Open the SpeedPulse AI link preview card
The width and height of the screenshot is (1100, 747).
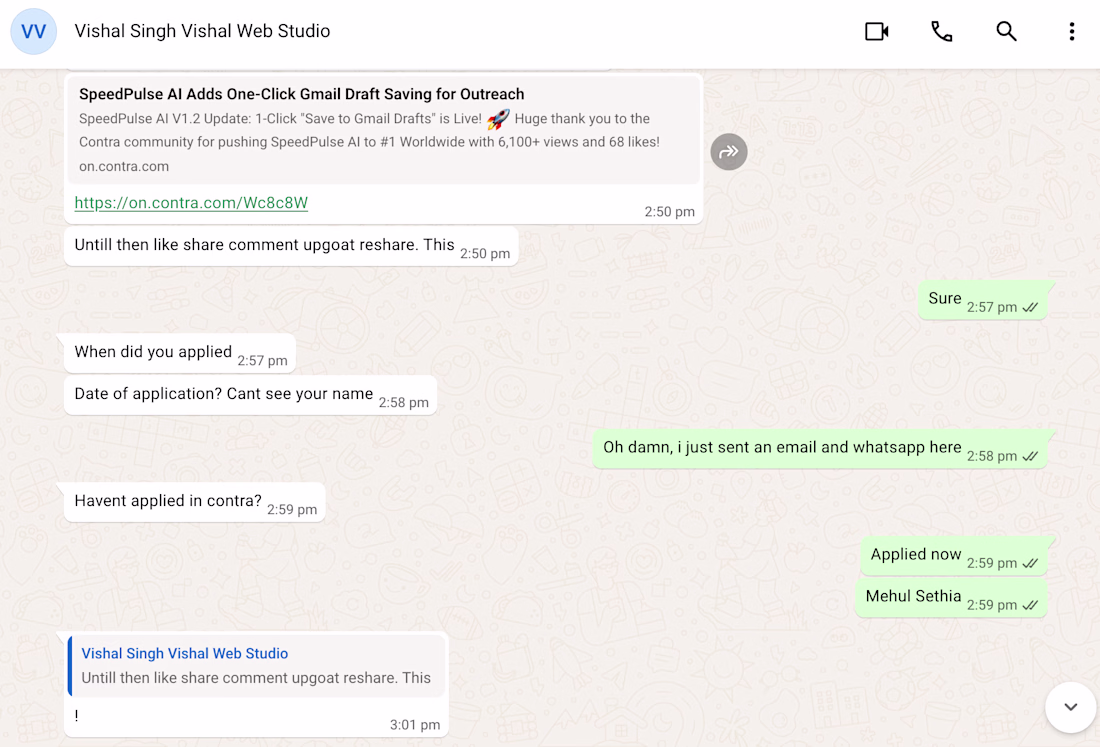point(384,130)
